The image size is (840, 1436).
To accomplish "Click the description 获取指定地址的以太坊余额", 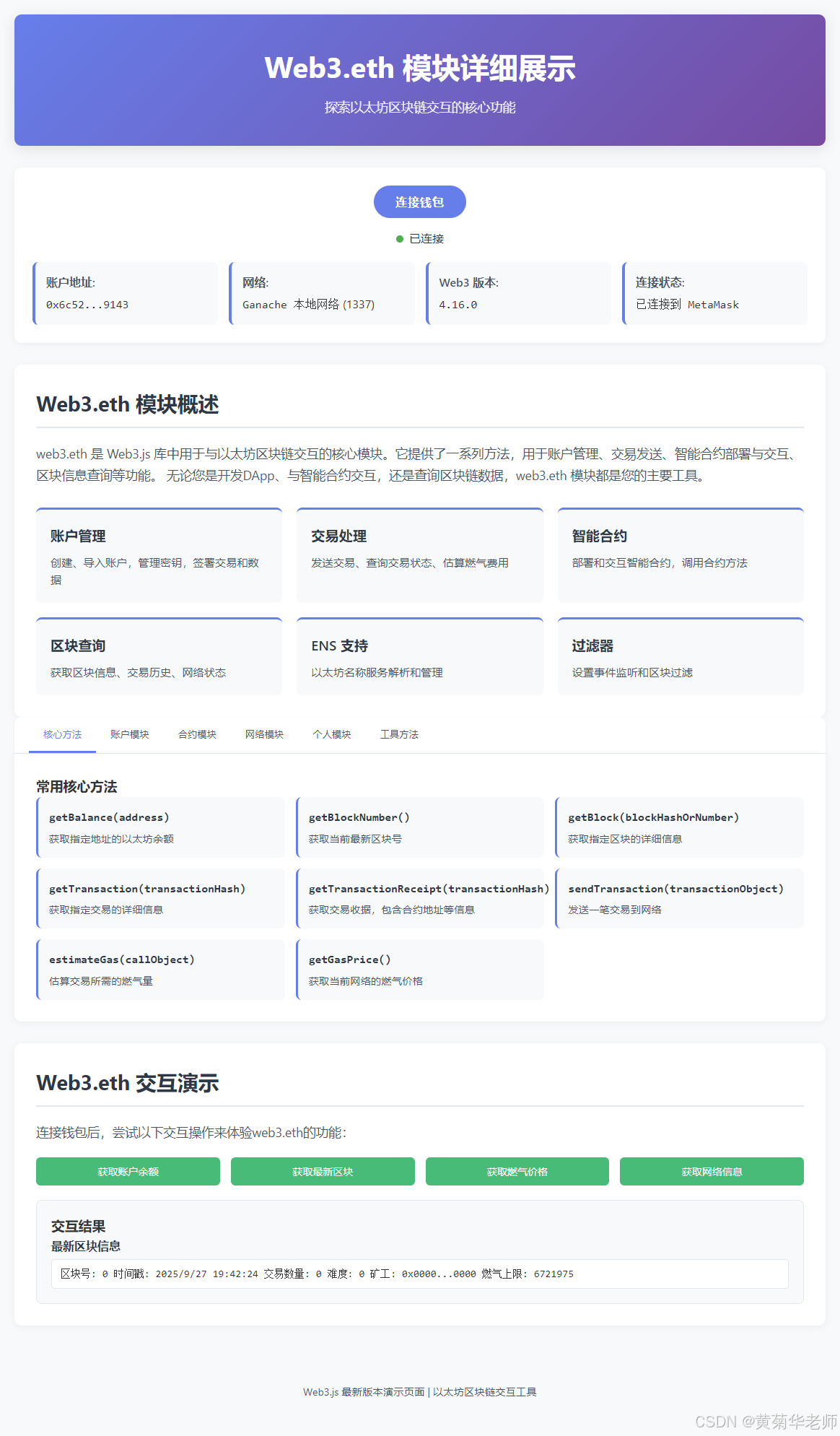I will tap(111, 839).
